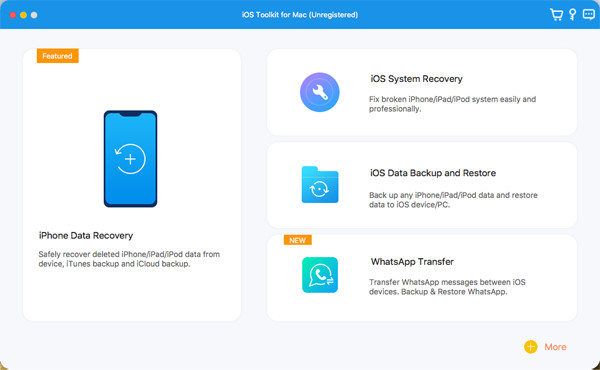Click the blue backup folder icon
This screenshot has height=370, width=600.
320,184
